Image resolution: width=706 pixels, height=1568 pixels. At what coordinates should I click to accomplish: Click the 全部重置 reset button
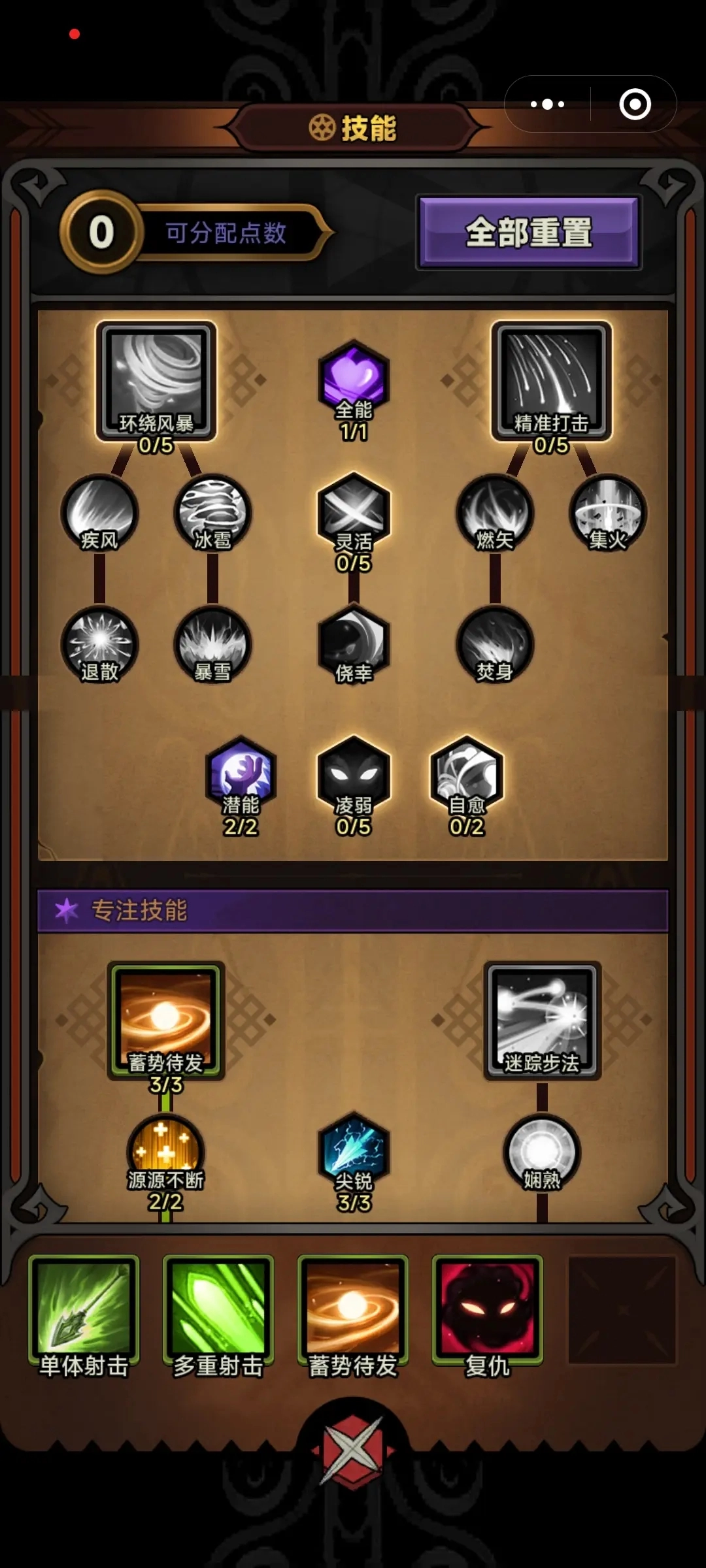click(x=529, y=232)
